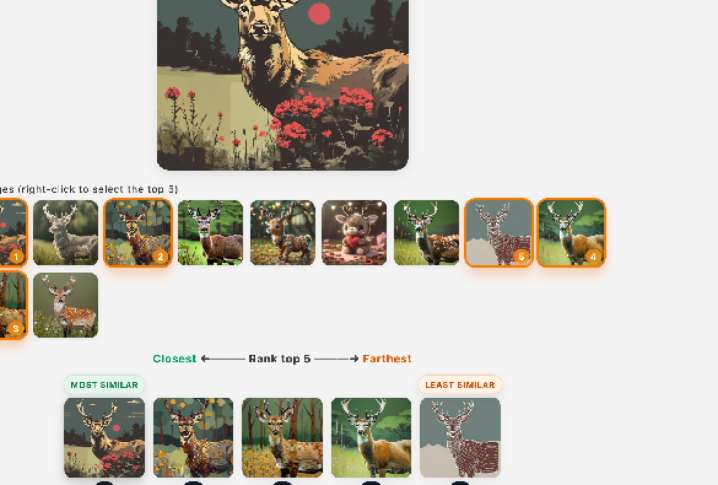
Task: Select the grey misty deer thumbnail
Action: click(x=65, y=233)
